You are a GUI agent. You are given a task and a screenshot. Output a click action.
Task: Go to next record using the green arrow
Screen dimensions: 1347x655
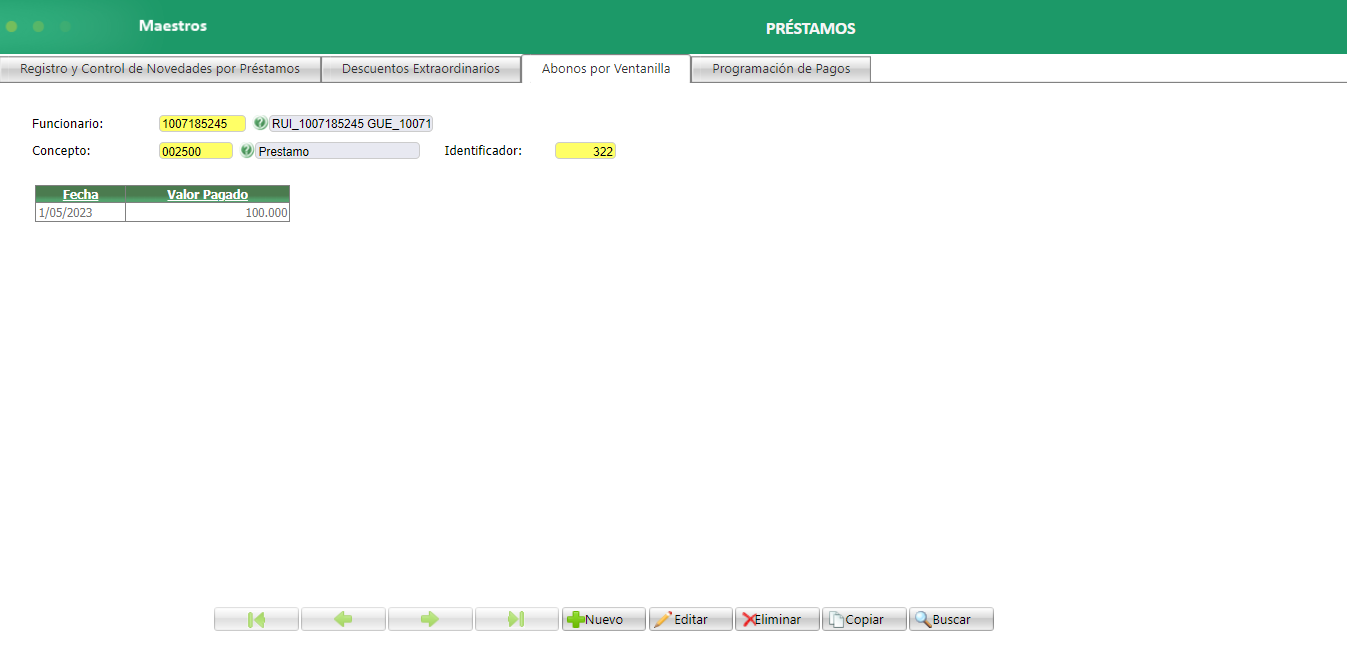click(x=430, y=618)
